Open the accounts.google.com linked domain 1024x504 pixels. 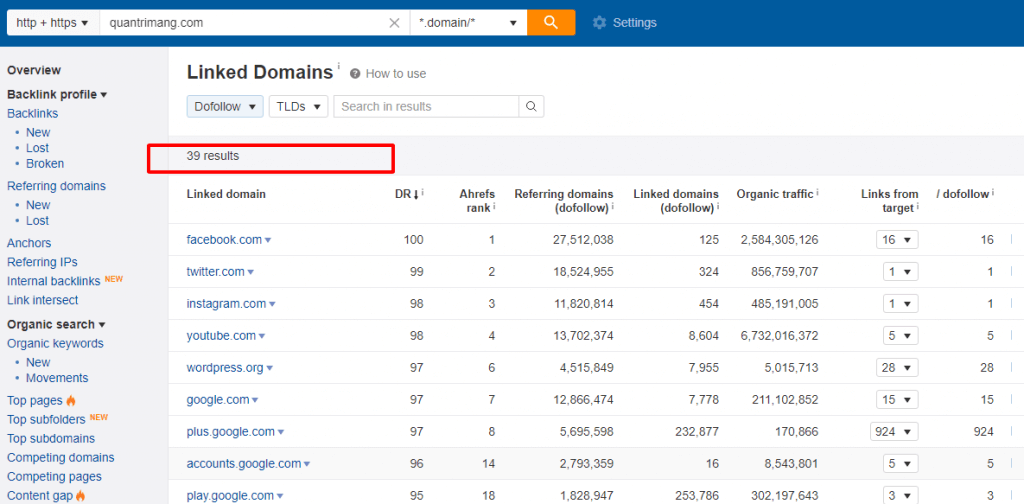244,464
